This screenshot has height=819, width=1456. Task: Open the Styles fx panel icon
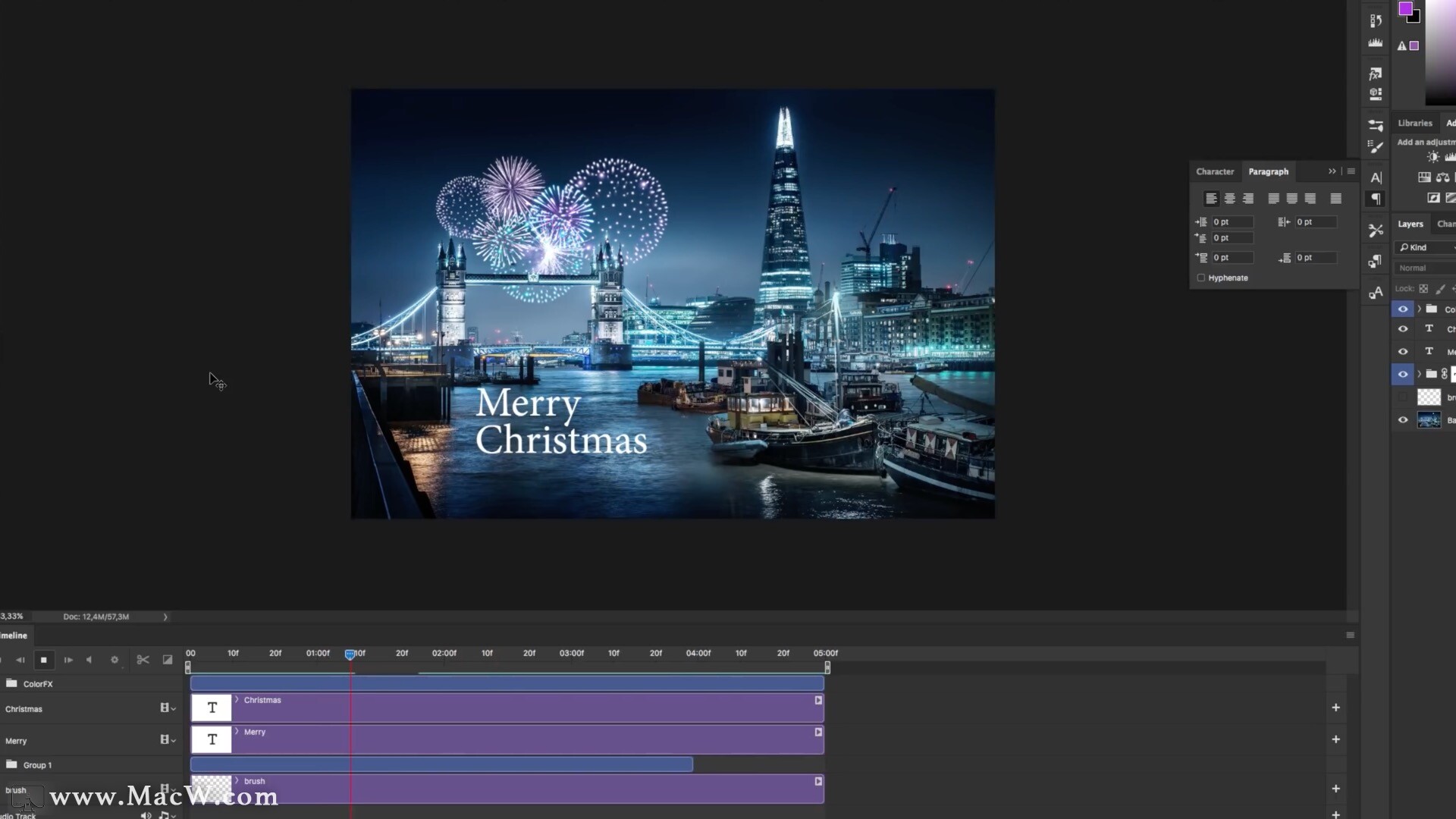coord(1375,74)
